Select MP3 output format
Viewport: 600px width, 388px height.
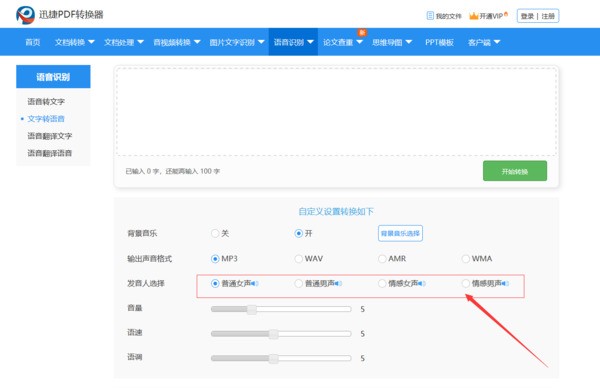click(x=215, y=259)
